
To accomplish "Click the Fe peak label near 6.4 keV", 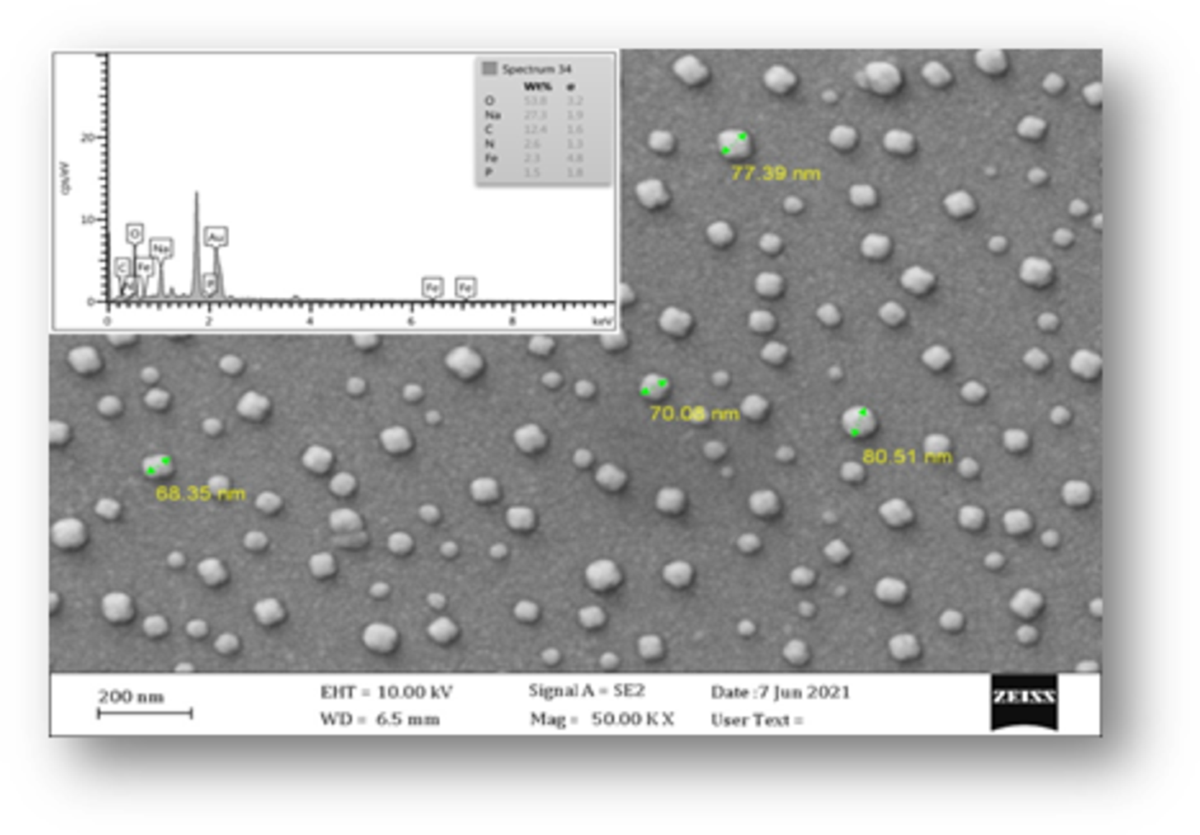I will pos(433,287).
